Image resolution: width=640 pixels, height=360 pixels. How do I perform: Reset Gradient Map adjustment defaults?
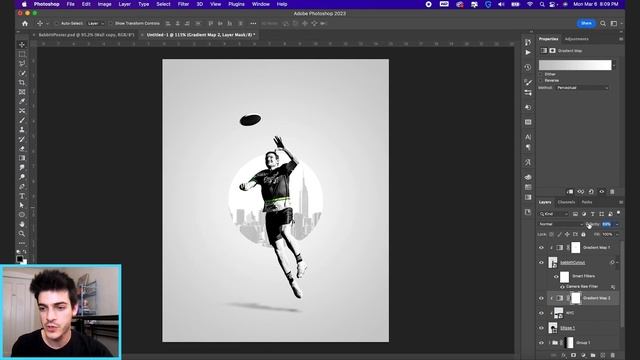pyautogui.click(x=591, y=191)
